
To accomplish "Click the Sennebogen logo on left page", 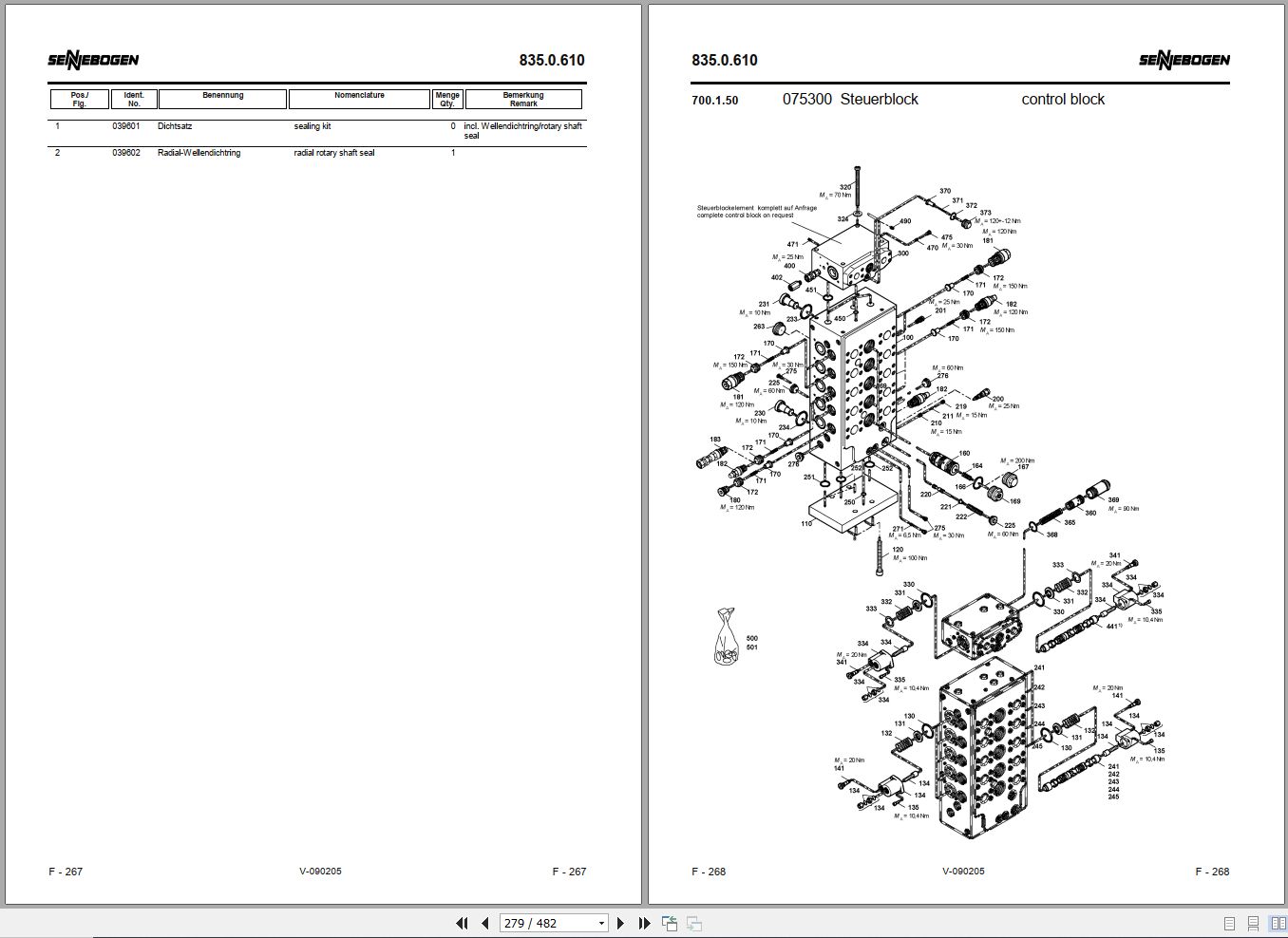I will pyautogui.click(x=93, y=61).
